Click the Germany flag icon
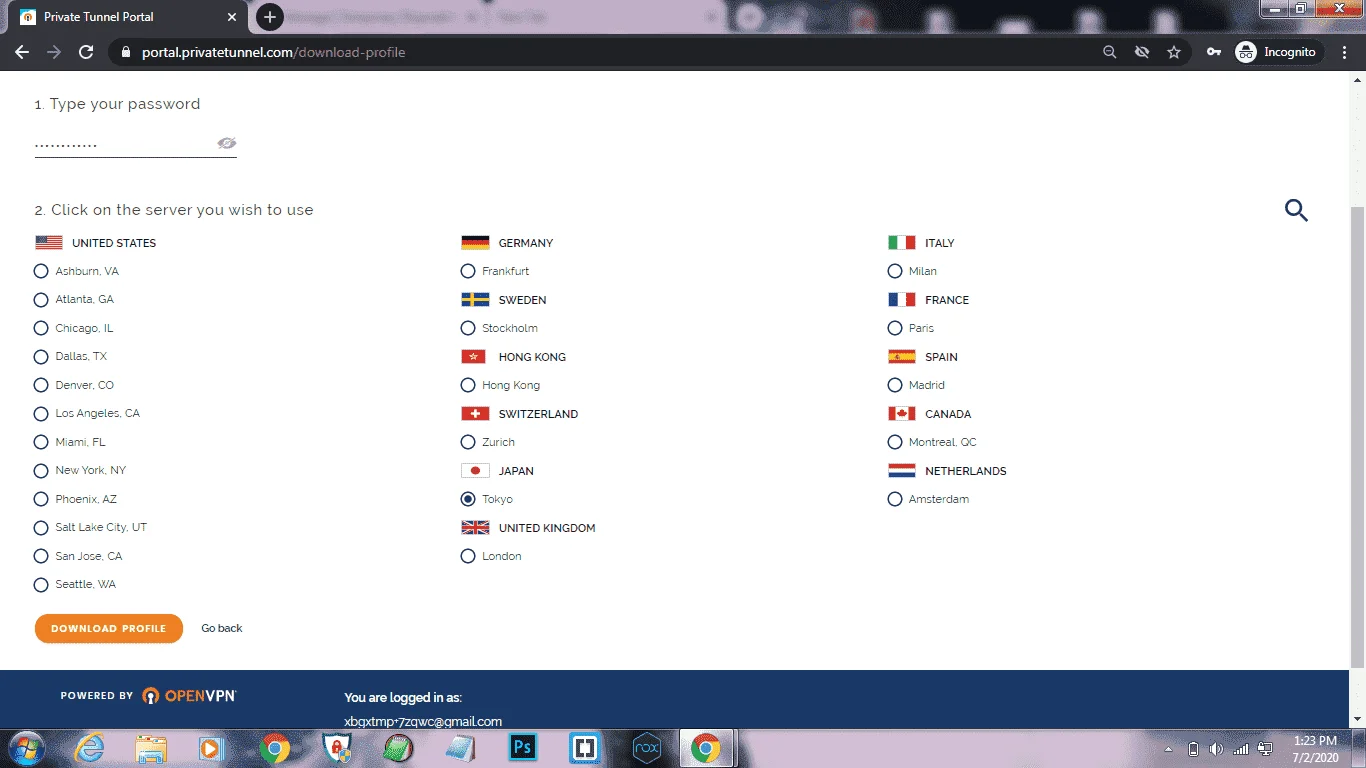Viewport: 1366px width, 768px height. click(475, 243)
